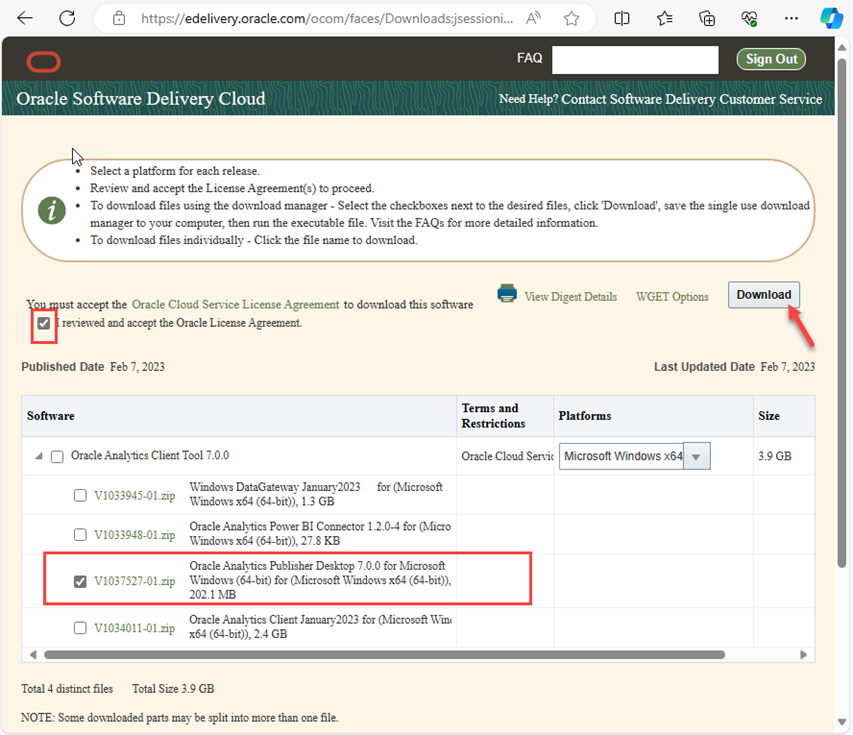
Task: Click the Terms and Restrictions column header
Action: click(505, 416)
